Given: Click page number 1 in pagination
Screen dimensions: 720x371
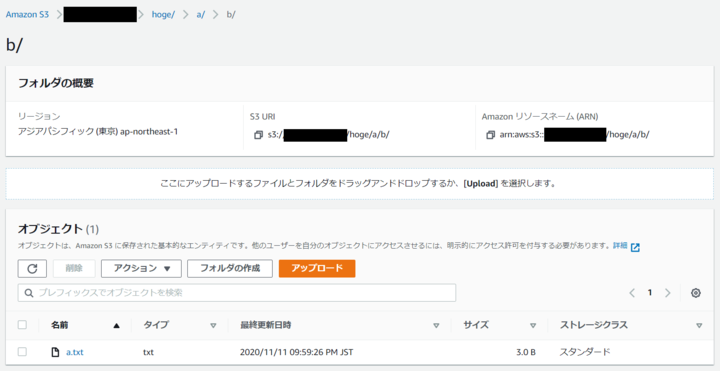Looking at the screenshot, I should (x=650, y=293).
